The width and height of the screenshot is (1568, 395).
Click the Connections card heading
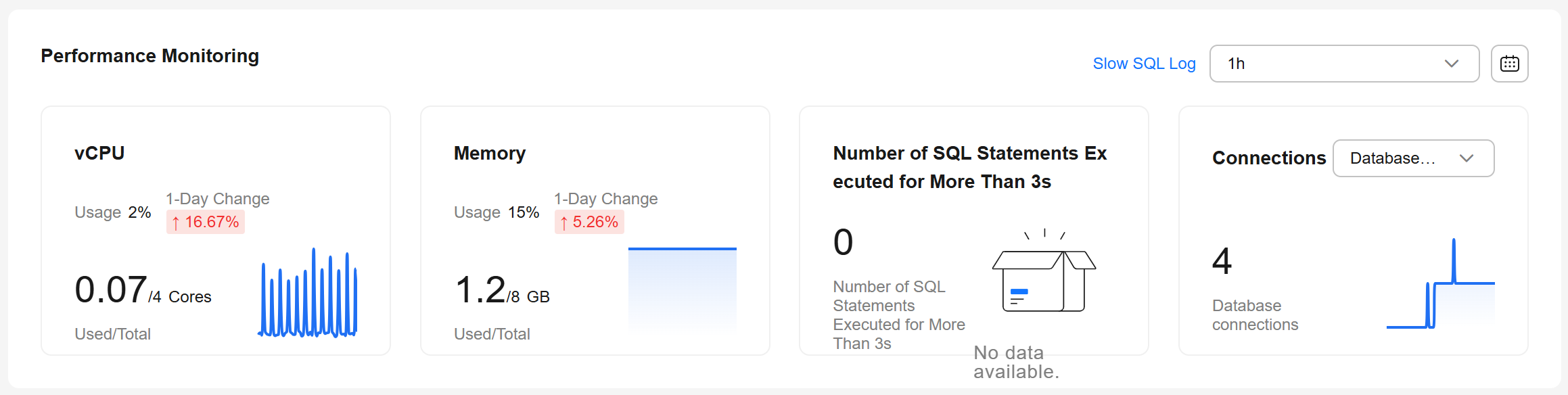click(x=1269, y=158)
